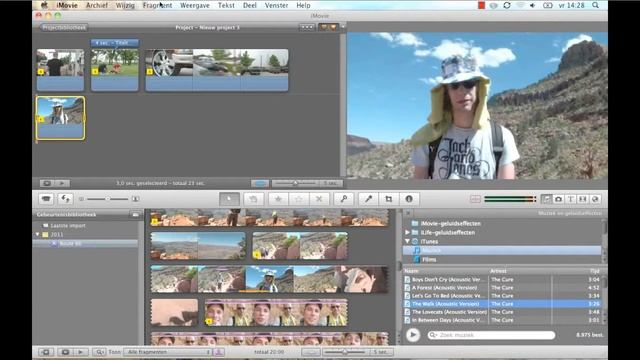This screenshot has height=360, width=640.
Task: Reject selection with the X tool
Action: tap(319, 199)
